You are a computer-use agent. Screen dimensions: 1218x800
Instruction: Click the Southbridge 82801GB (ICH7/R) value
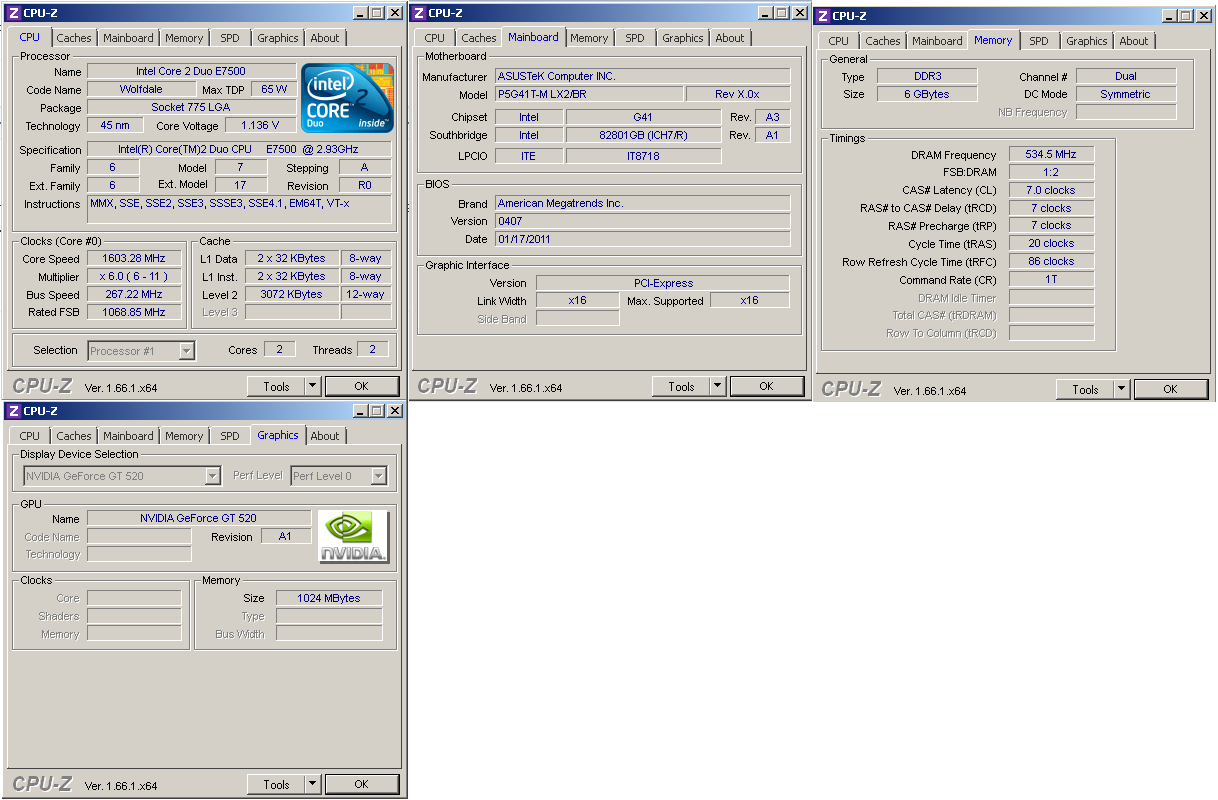point(643,135)
